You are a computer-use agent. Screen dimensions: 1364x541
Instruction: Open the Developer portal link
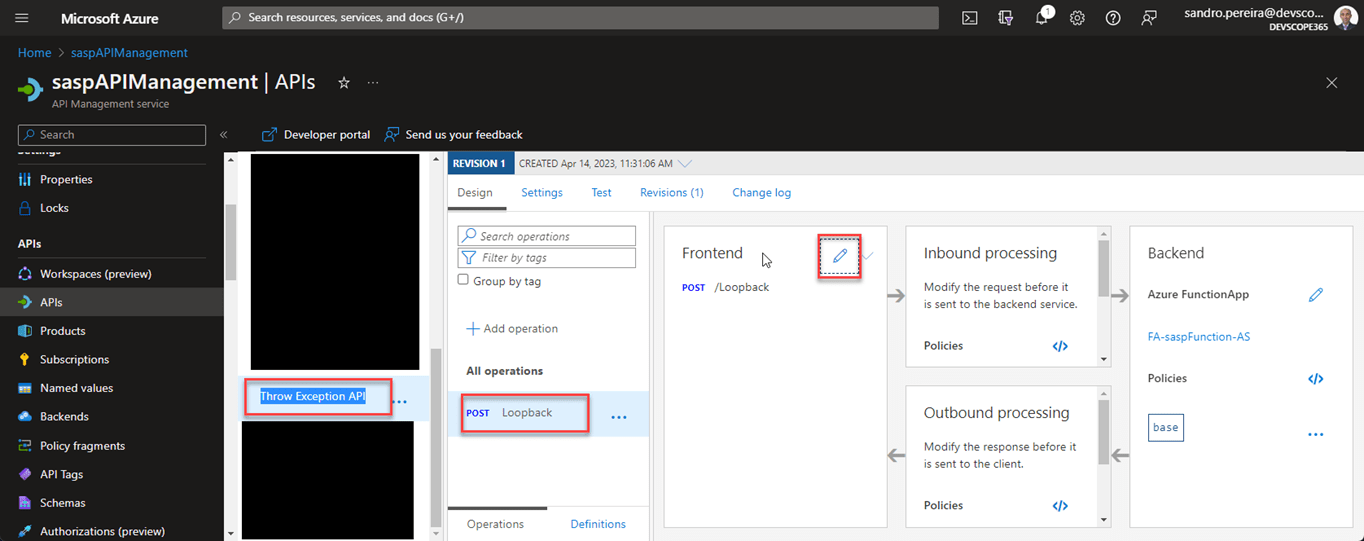coord(316,134)
